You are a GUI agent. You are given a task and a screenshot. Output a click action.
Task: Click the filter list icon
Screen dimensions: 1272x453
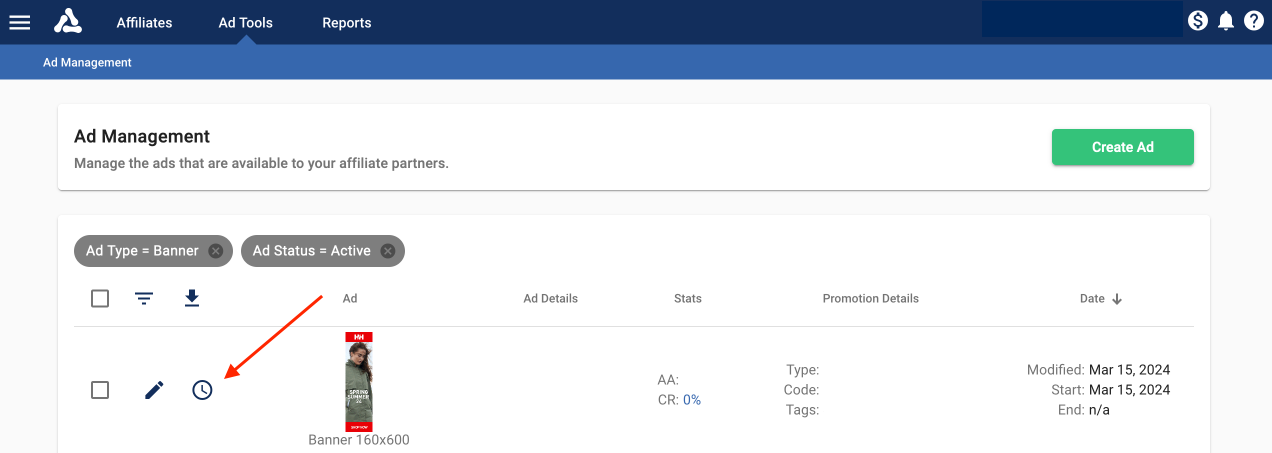click(x=145, y=298)
